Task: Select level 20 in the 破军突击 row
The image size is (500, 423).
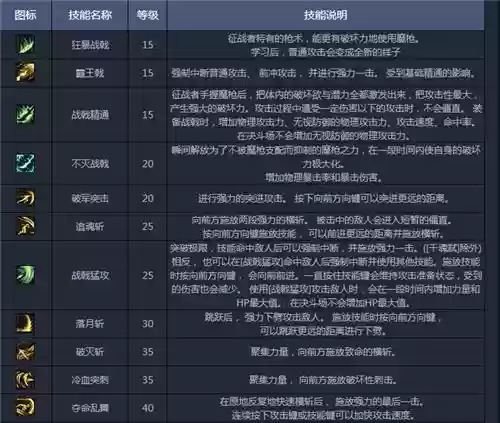Action: 148,198
